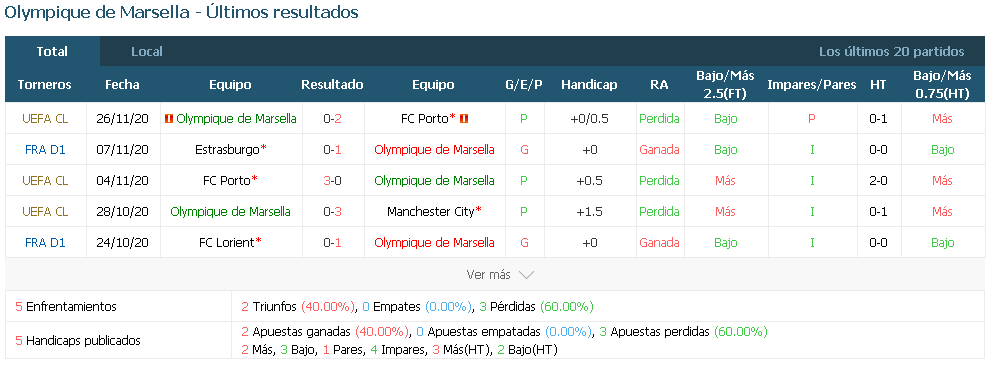Open Manchester City team link
Viewport: 989px width, 365px height.
(x=431, y=212)
